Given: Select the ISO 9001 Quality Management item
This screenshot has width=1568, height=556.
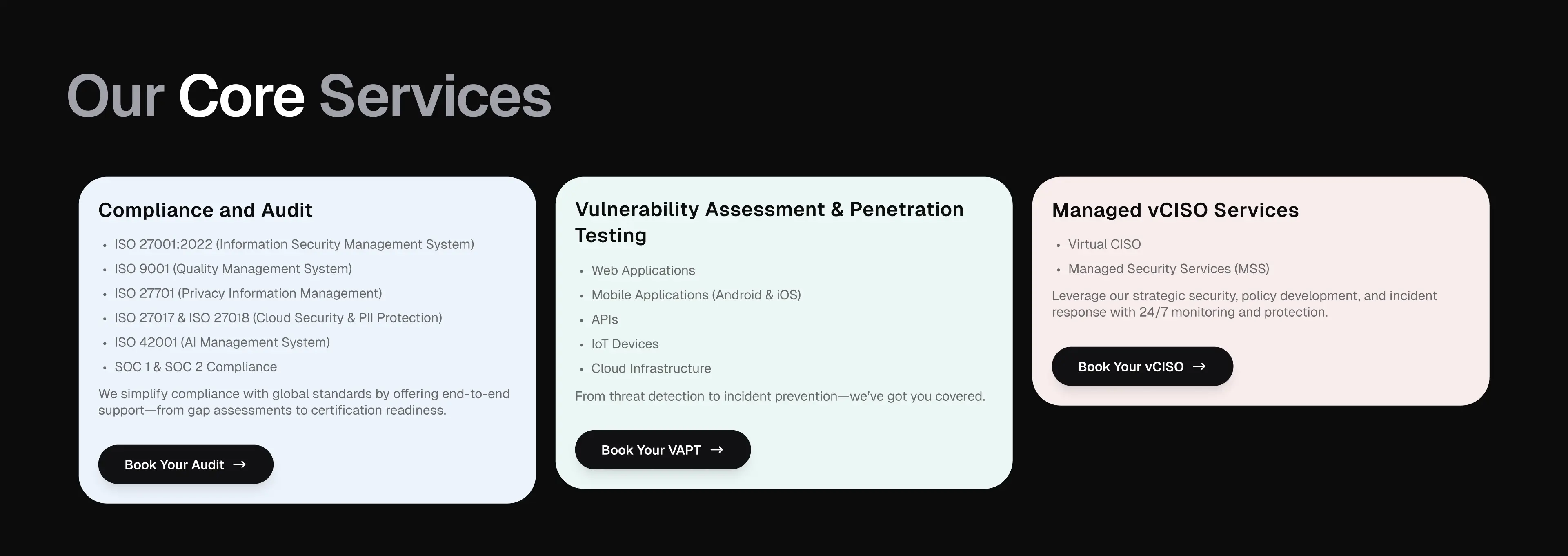Looking at the screenshot, I should point(233,268).
